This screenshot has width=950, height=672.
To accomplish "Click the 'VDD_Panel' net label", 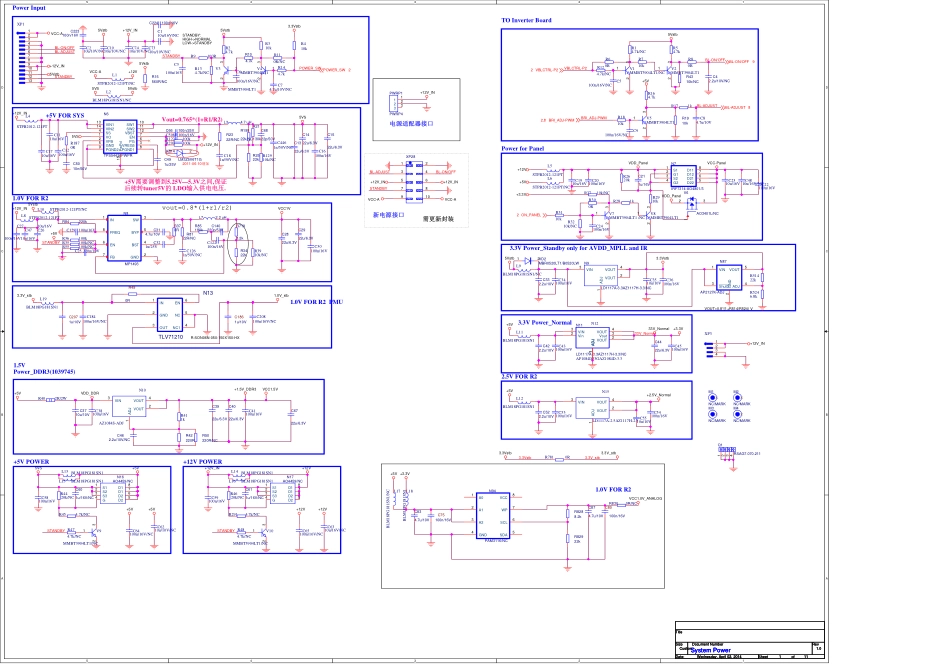I will (x=638, y=163).
